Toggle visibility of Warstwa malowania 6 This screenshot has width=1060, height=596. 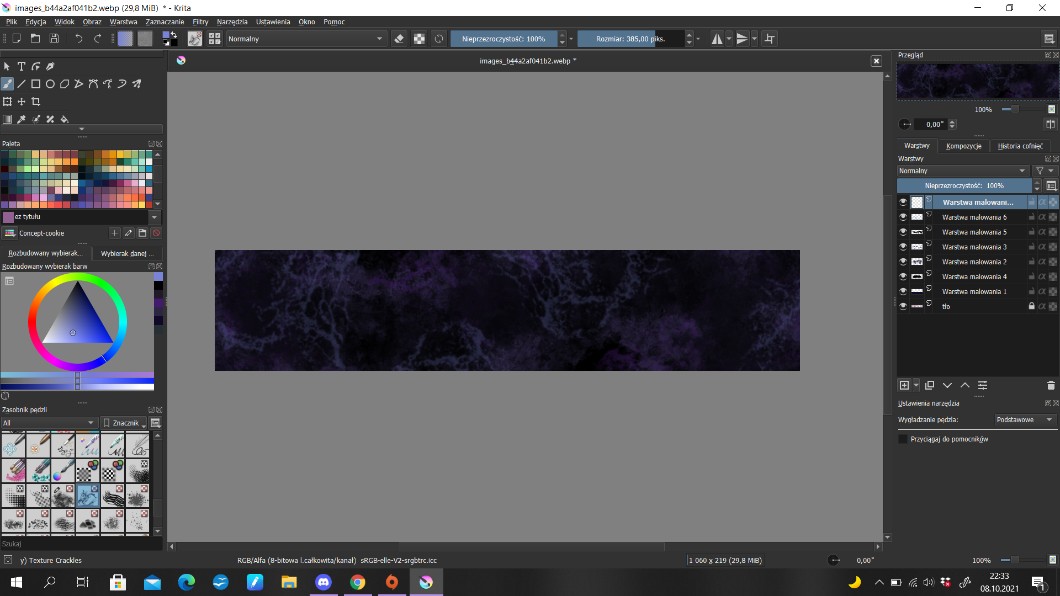(x=903, y=217)
